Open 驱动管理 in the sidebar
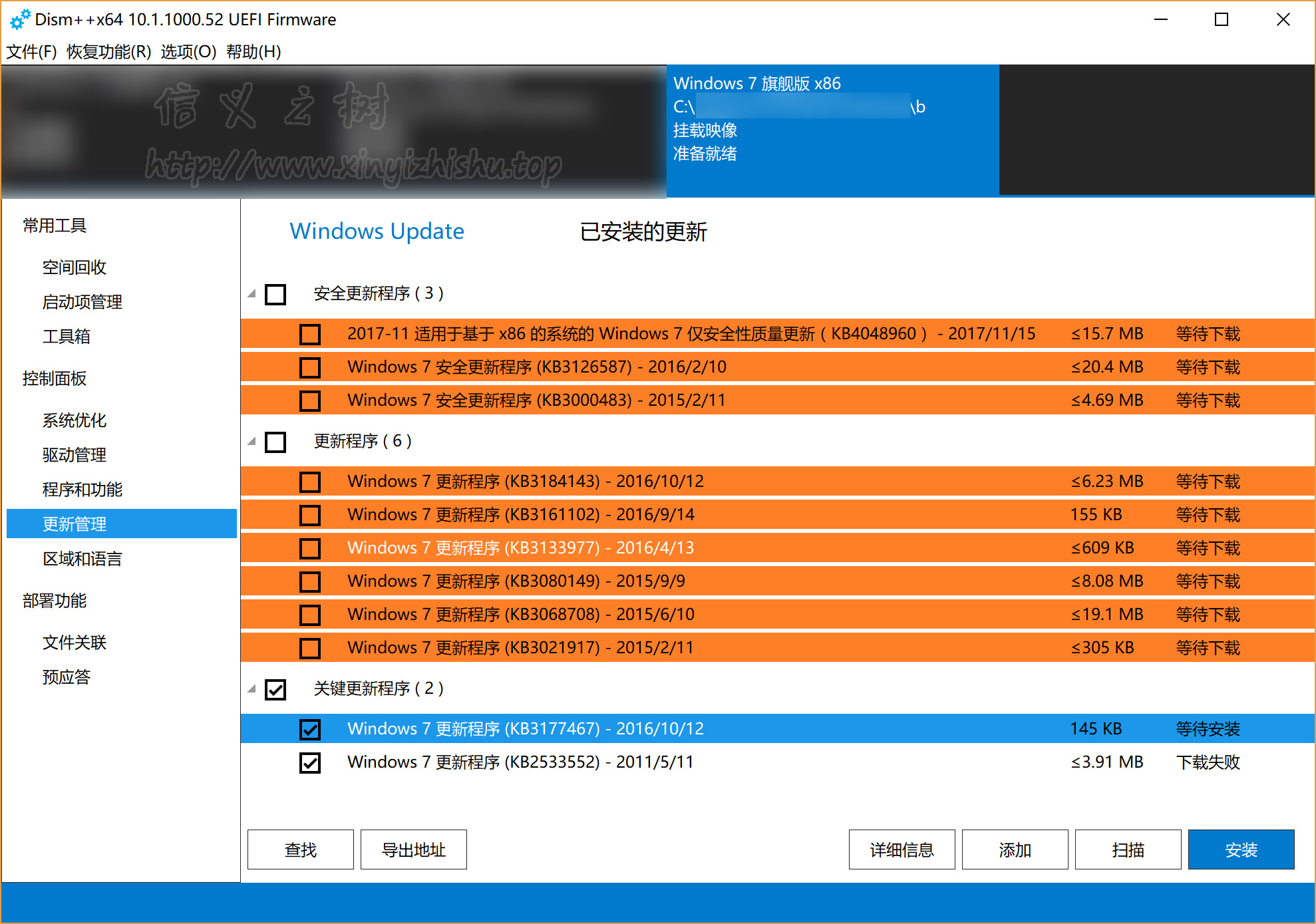The width and height of the screenshot is (1316, 924). pyautogui.click(x=75, y=455)
